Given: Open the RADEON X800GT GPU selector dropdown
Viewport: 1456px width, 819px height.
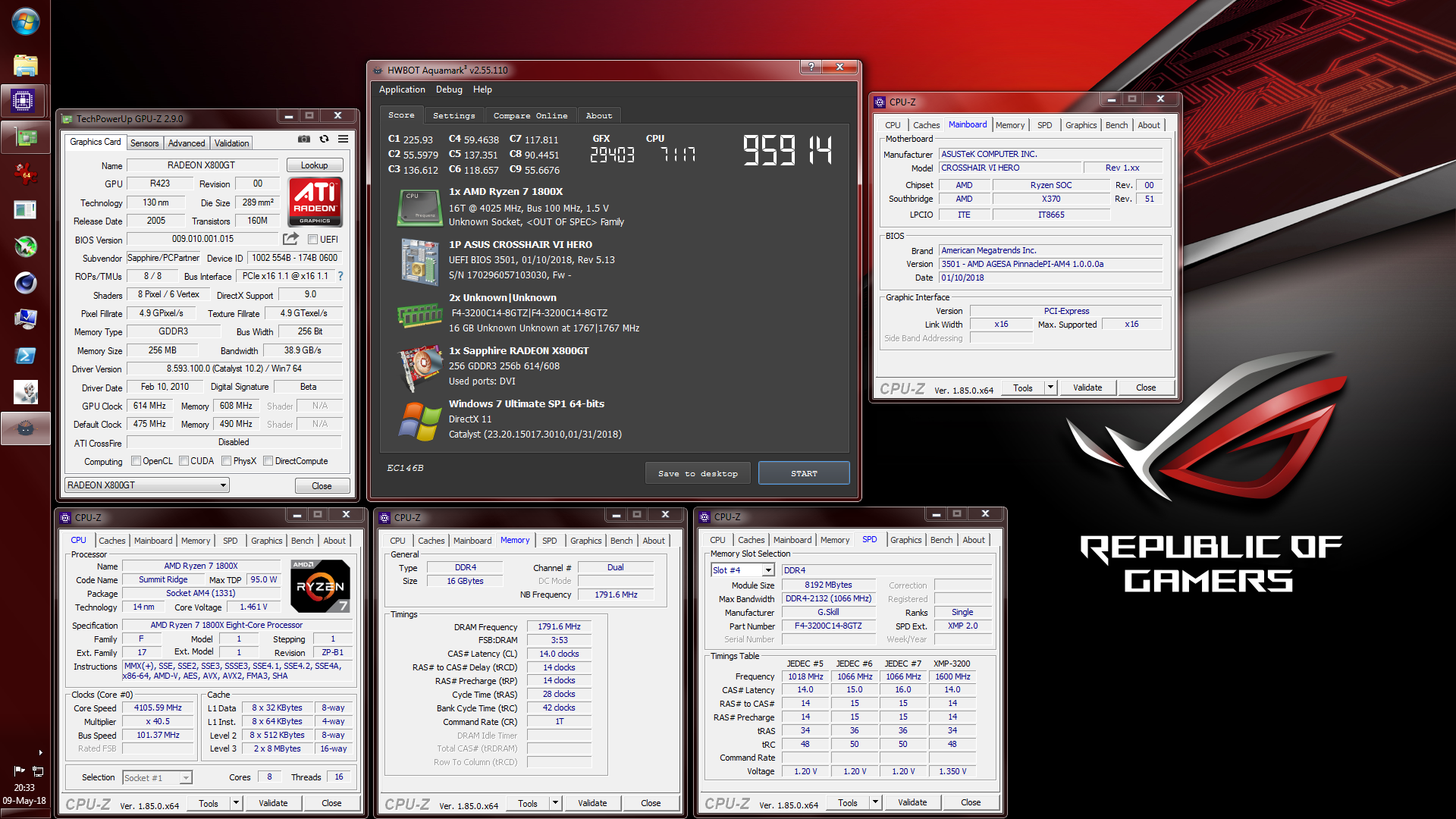Looking at the screenshot, I should tap(146, 485).
